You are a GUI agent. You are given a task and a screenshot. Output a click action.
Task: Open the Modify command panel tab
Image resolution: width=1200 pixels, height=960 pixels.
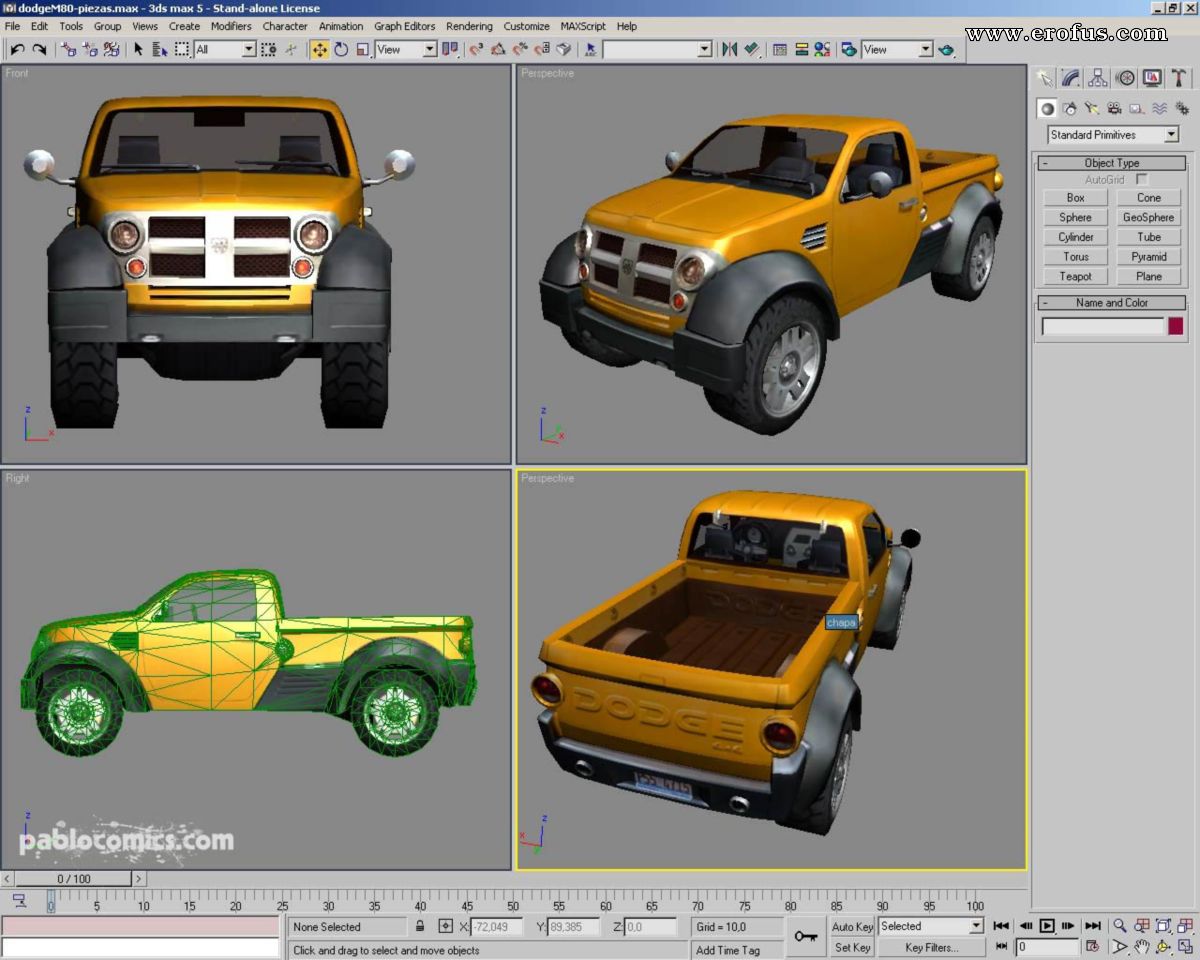coord(1071,78)
